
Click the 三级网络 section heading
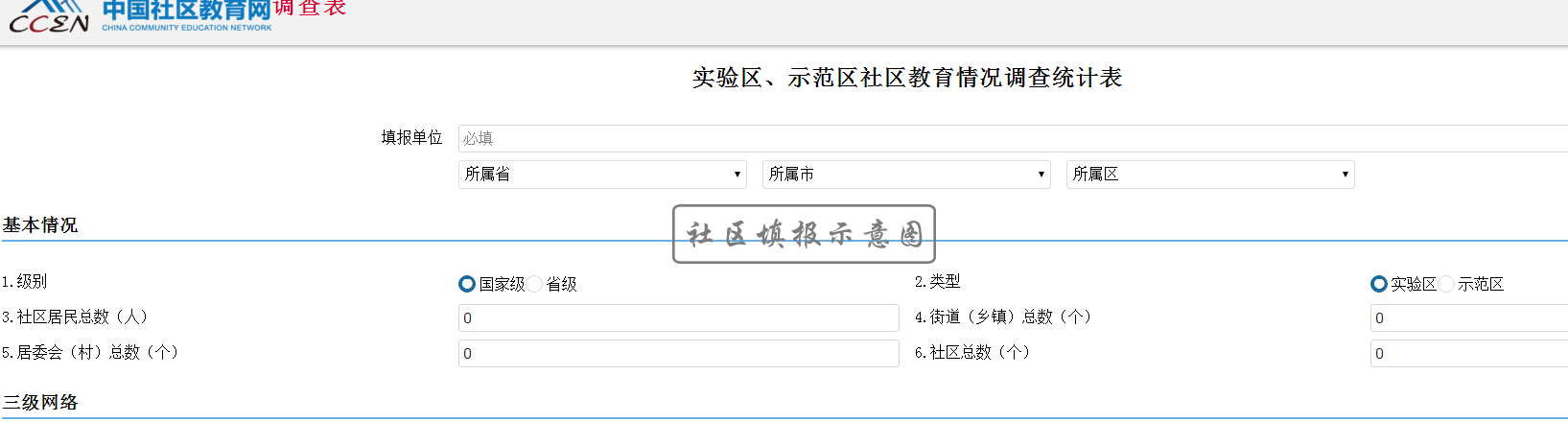(40, 403)
